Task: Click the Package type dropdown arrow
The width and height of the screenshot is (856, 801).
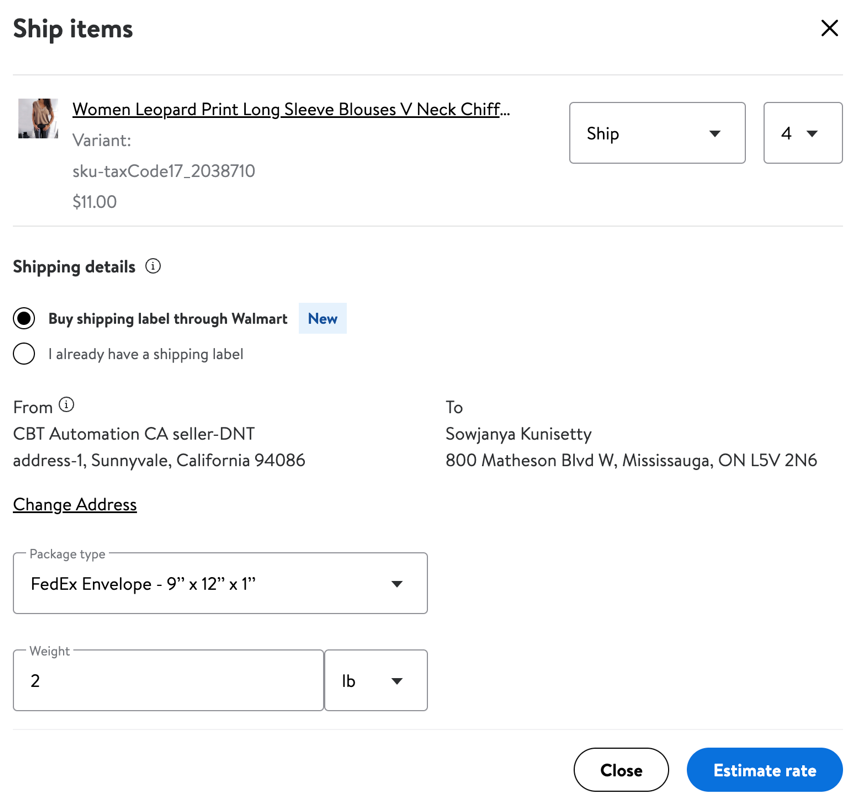Action: [397, 584]
